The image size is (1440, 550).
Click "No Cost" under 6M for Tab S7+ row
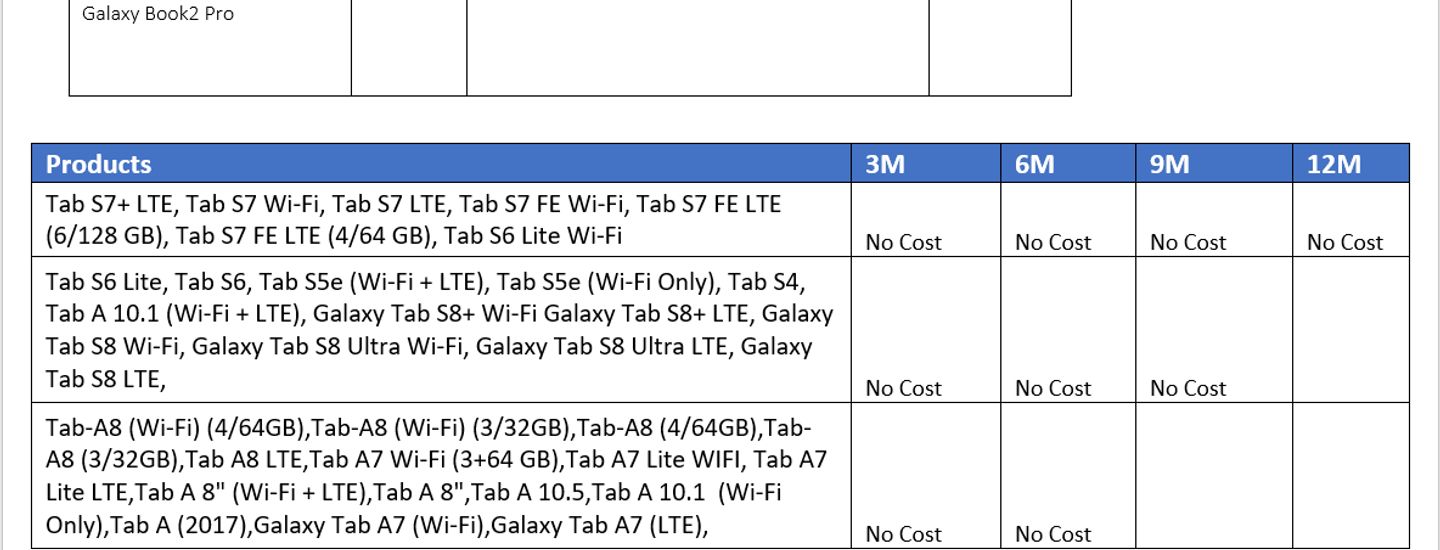[1053, 242]
